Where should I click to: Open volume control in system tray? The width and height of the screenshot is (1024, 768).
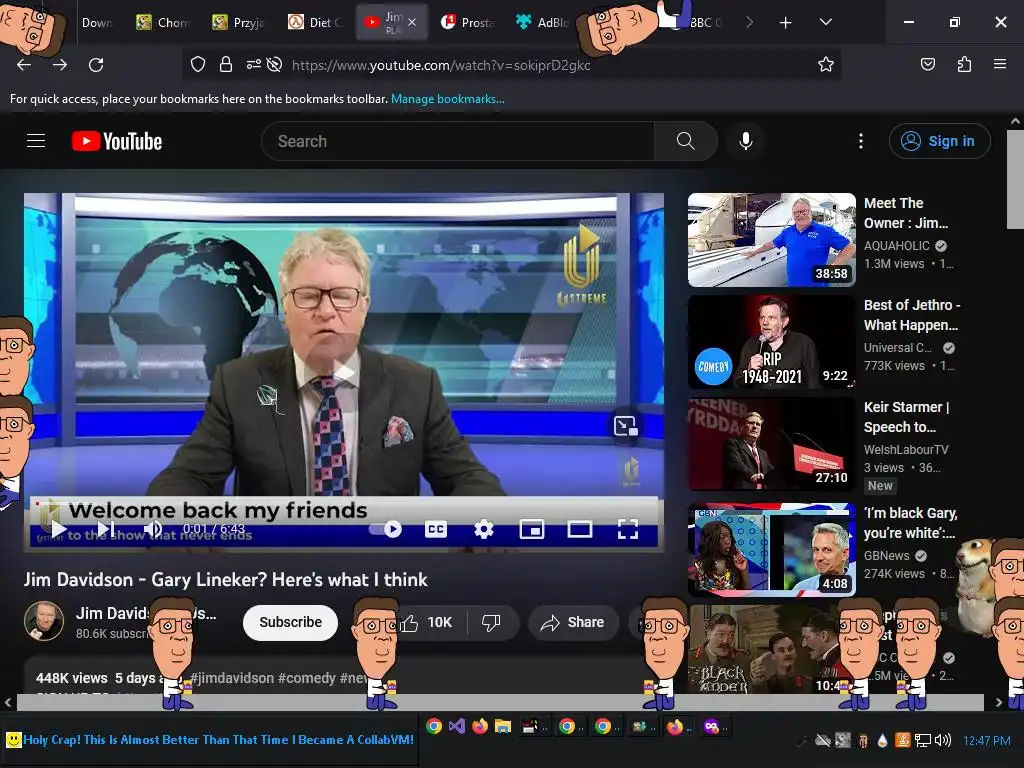point(942,740)
